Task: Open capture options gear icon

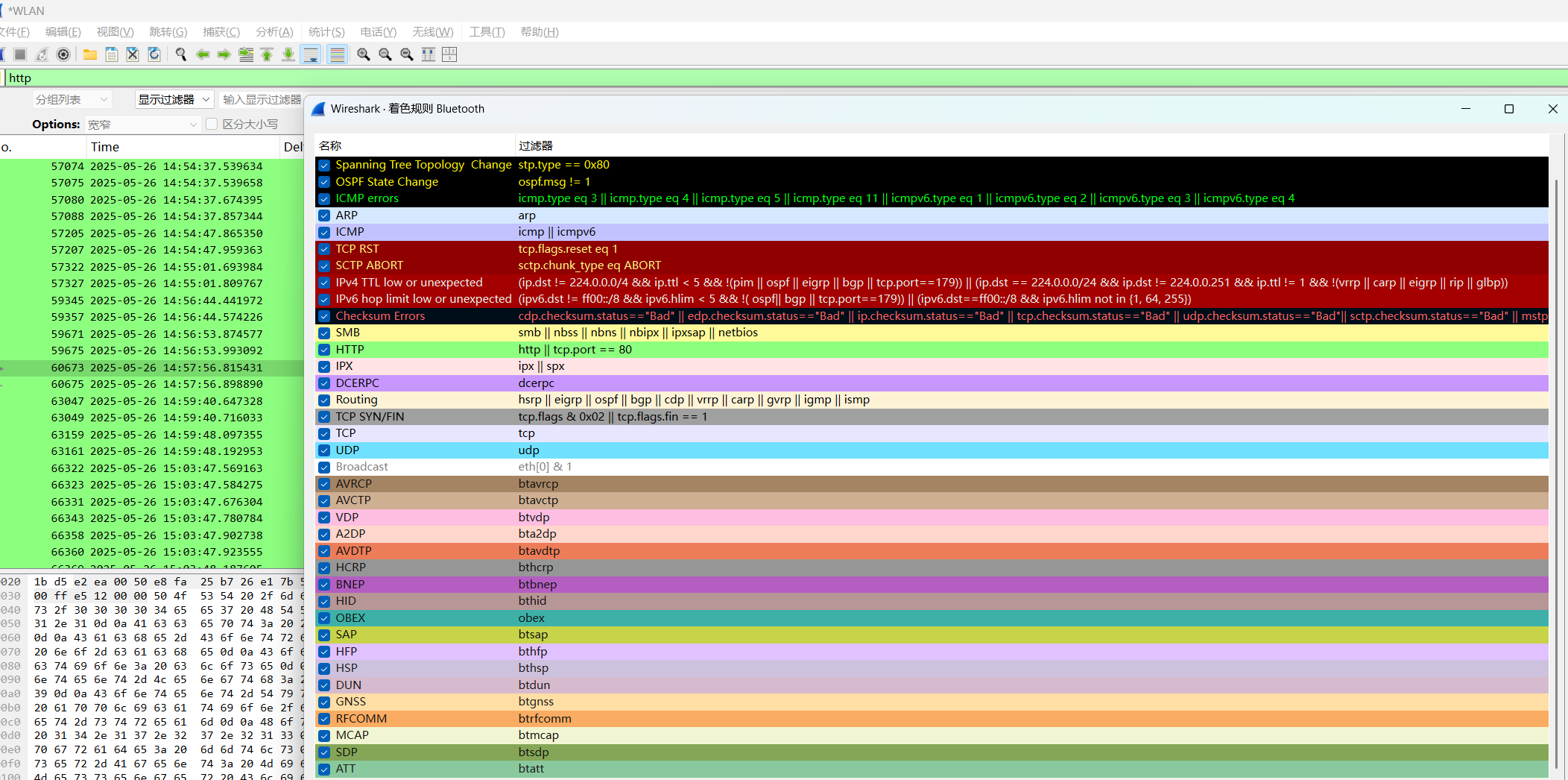Action: [x=63, y=54]
